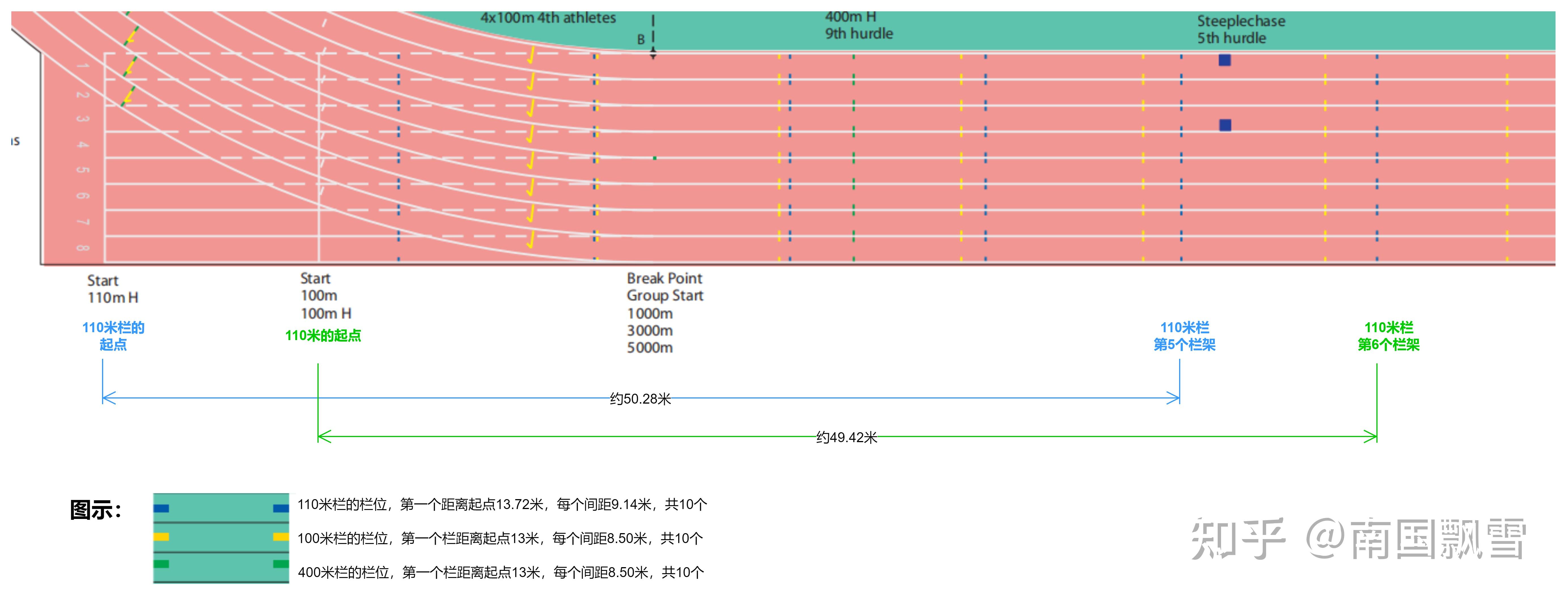Select the 'Start 110m H' label
The height and width of the screenshot is (602, 1568).
113,289
